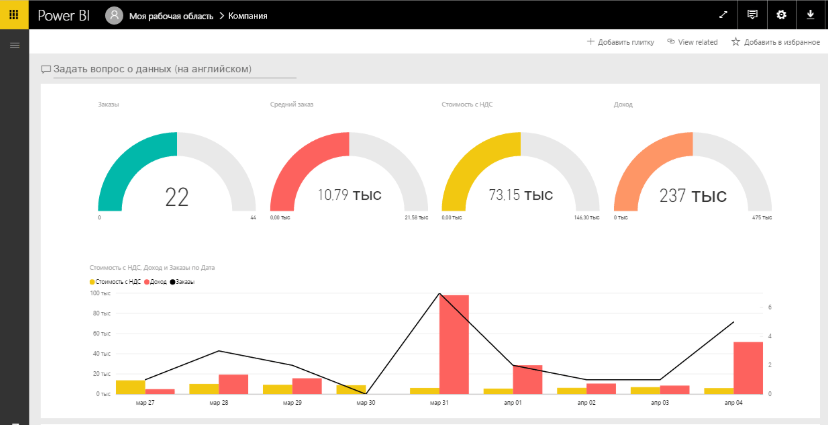Click the 10,79 тыс gauge value
The width and height of the screenshot is (828, 425).
coord(349,195)
